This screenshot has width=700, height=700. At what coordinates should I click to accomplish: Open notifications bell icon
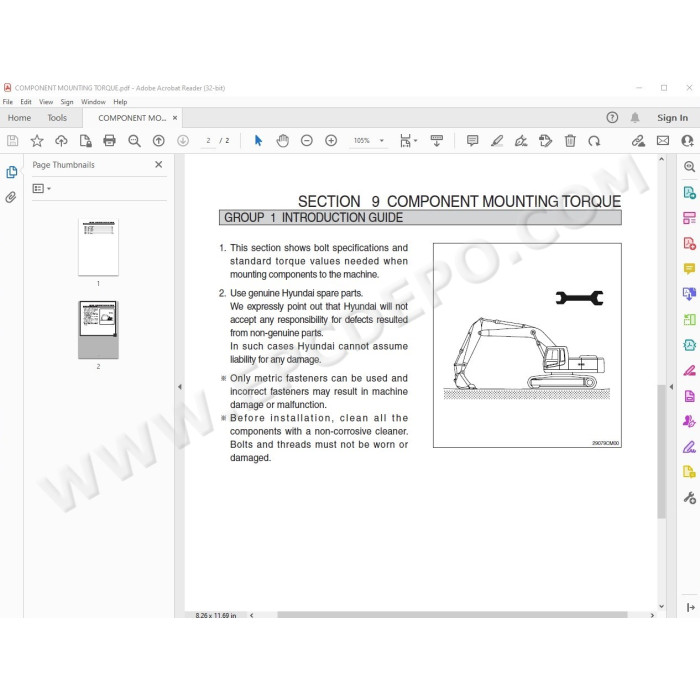tap(635, 117)
